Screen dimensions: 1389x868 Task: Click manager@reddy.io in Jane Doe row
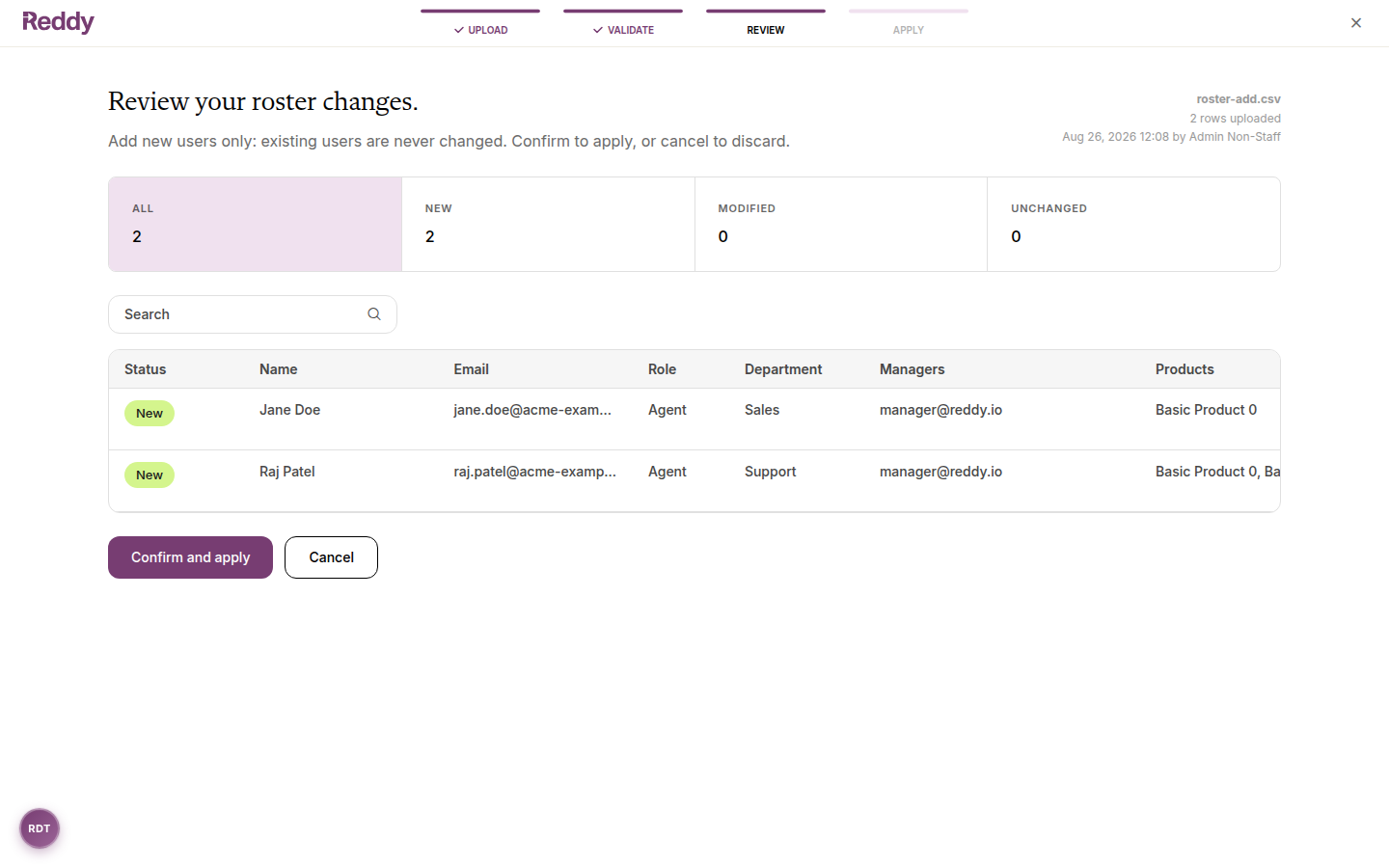point(940,410)
